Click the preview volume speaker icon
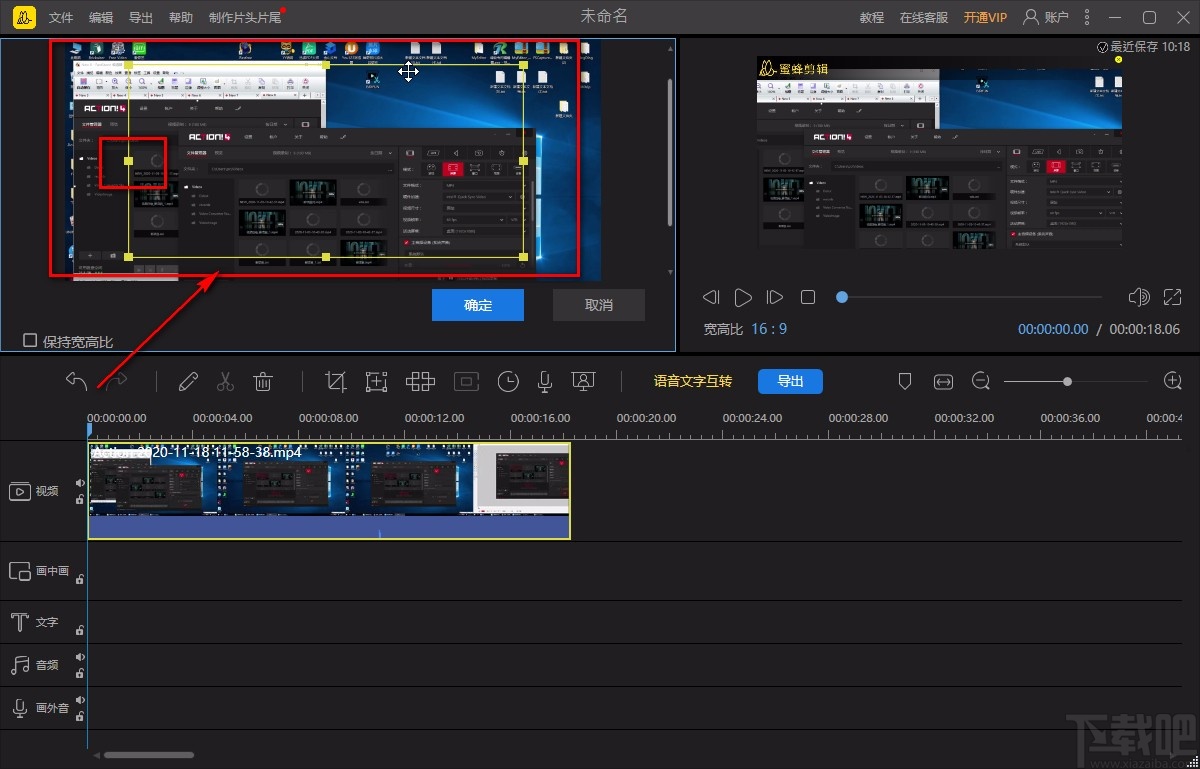This screenshot has width=1200, height=769. 1138,297
